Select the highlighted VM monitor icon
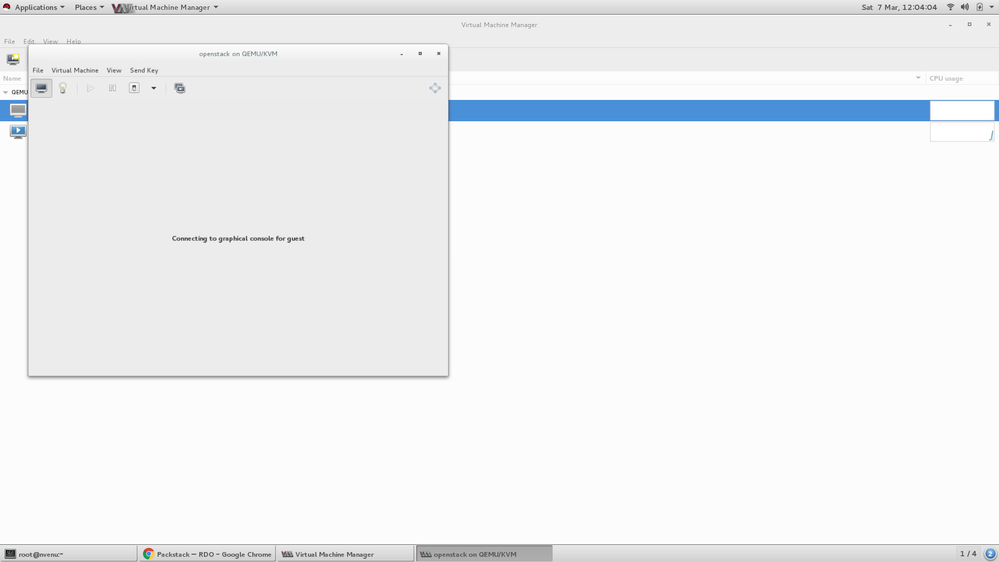Image resolution: width=999 pixels, height=562 pixels. click(x=18, y=110)
